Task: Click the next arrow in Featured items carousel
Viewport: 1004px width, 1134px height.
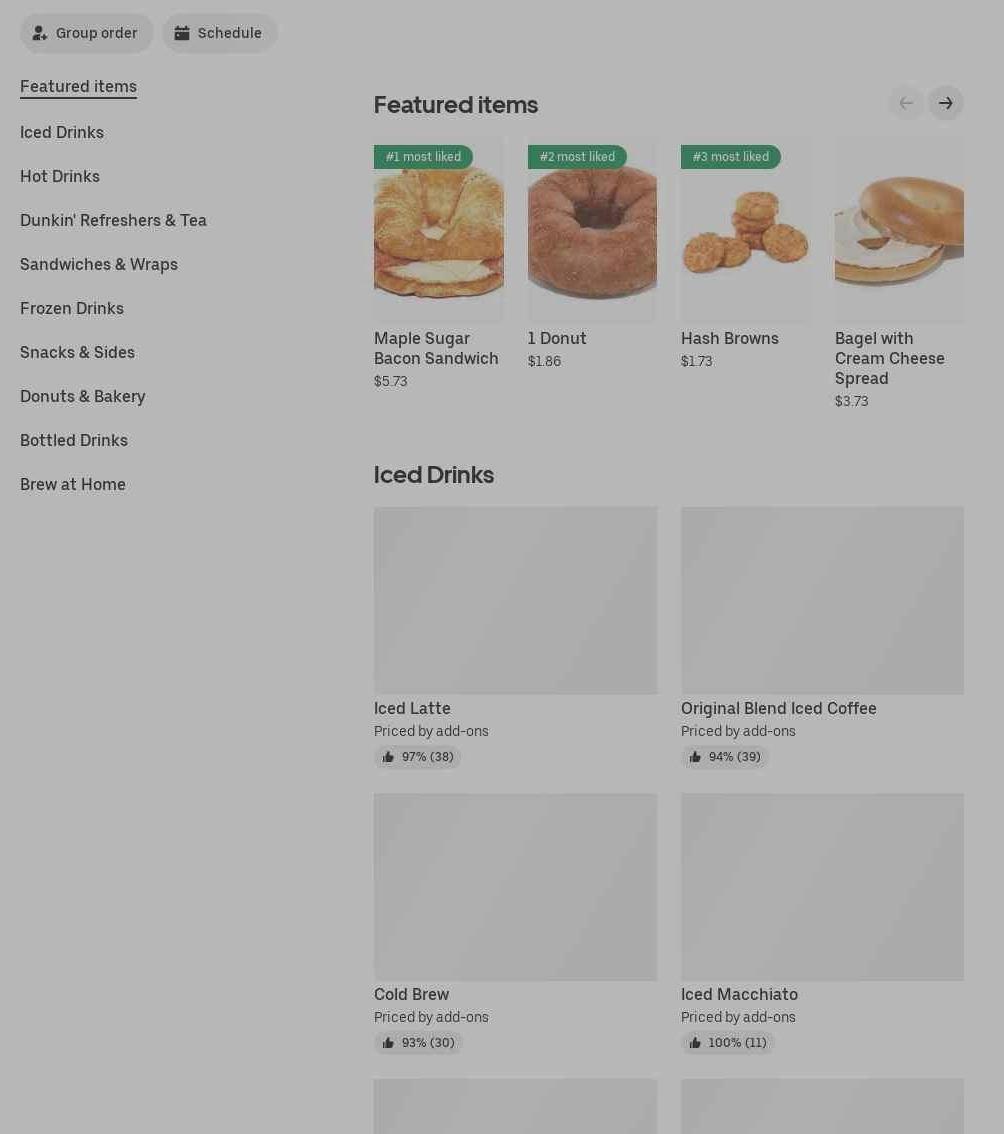Action: [945, 103]
